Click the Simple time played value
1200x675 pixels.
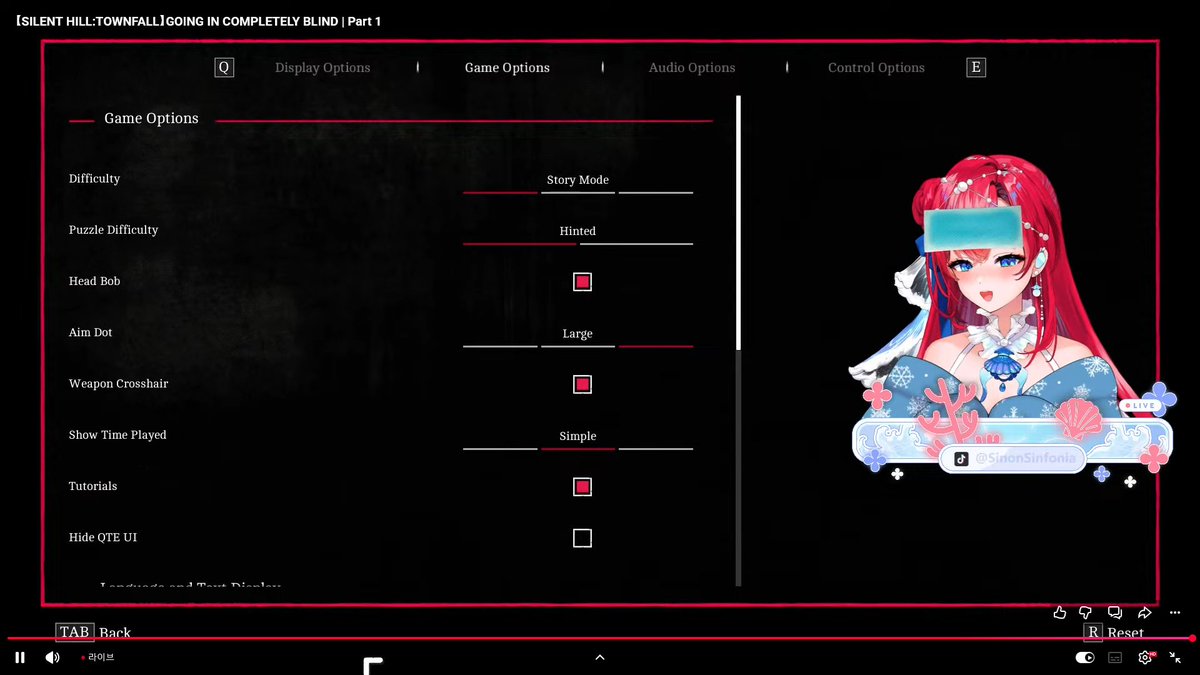[578, 436]
